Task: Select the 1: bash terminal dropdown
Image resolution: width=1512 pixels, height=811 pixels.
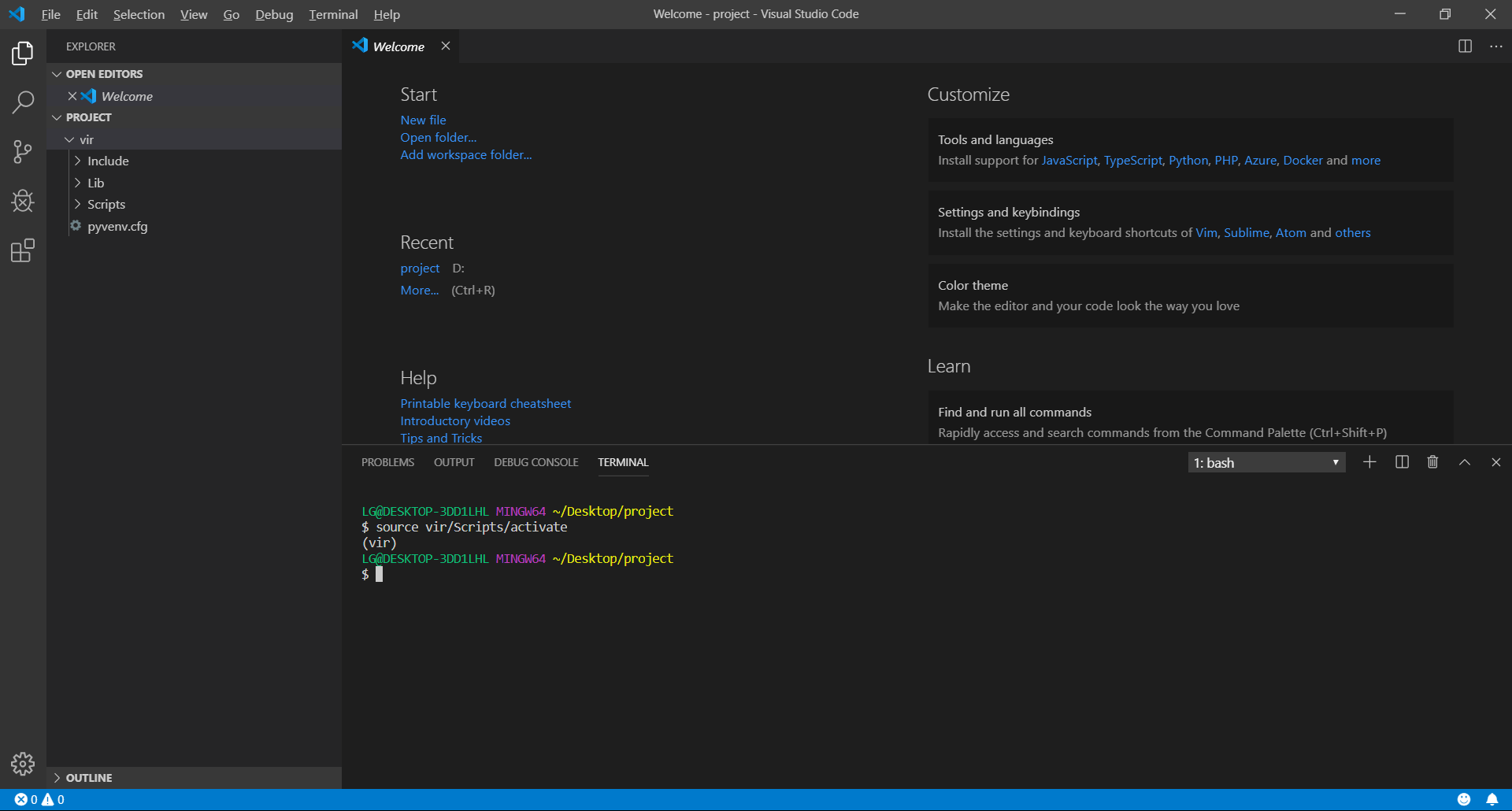Action: 1266,462
